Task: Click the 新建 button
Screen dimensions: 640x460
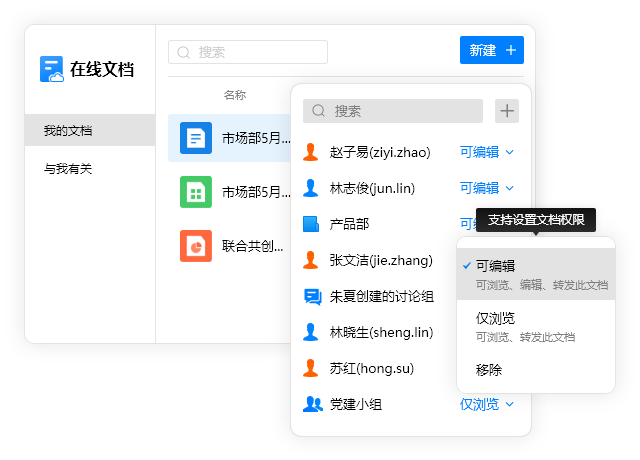Action: (492, 50)
